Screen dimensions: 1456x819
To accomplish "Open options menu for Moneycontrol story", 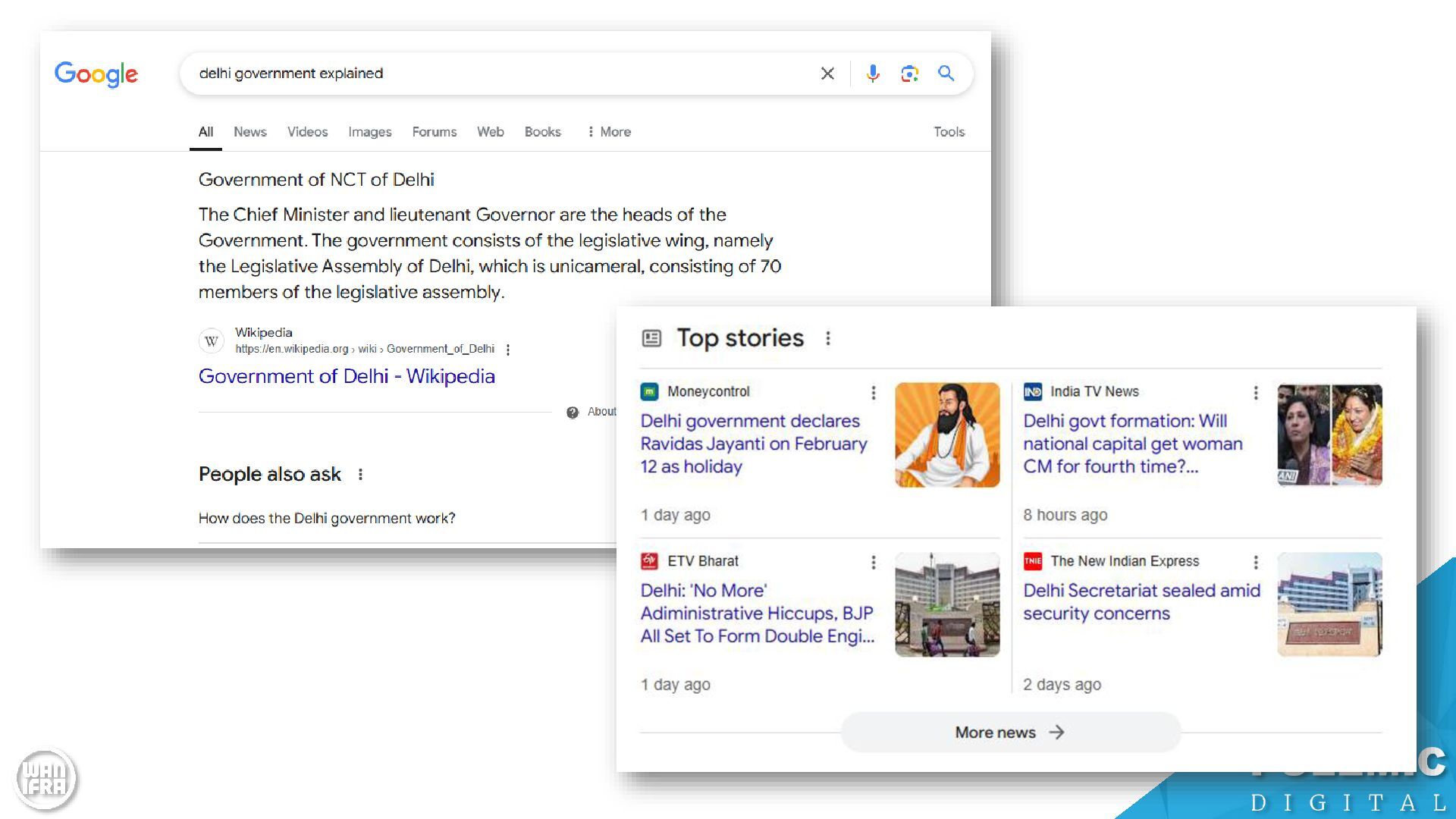I will point(874,392).
